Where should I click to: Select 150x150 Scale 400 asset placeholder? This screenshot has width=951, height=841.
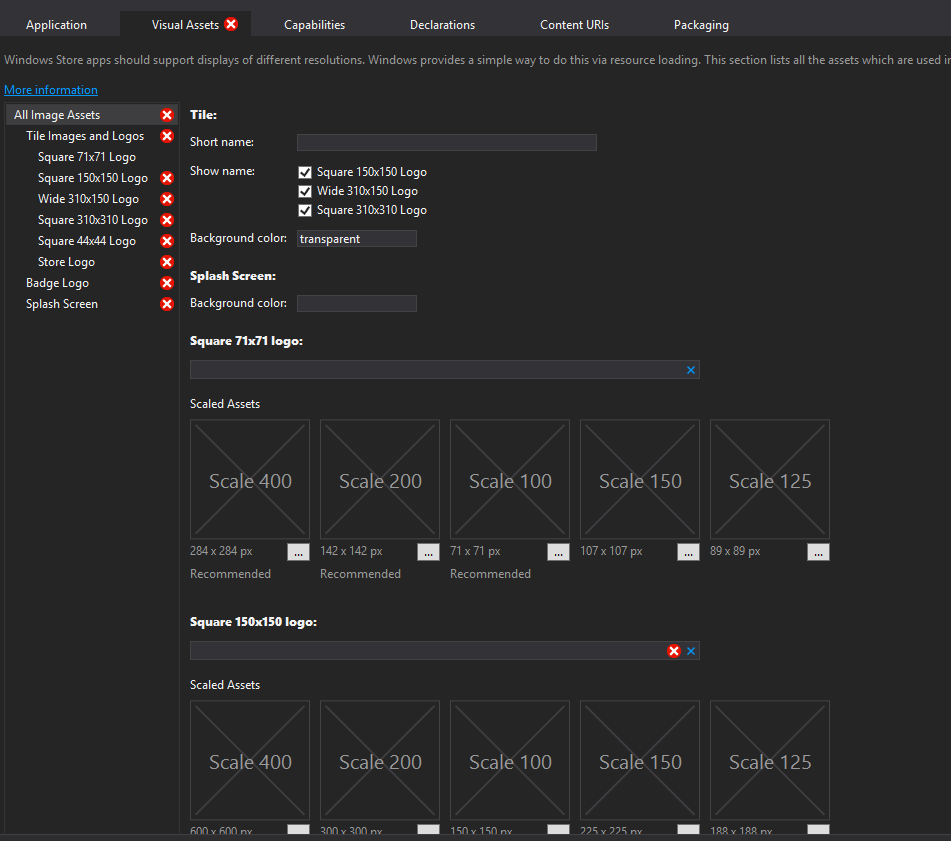click(250, 760)
